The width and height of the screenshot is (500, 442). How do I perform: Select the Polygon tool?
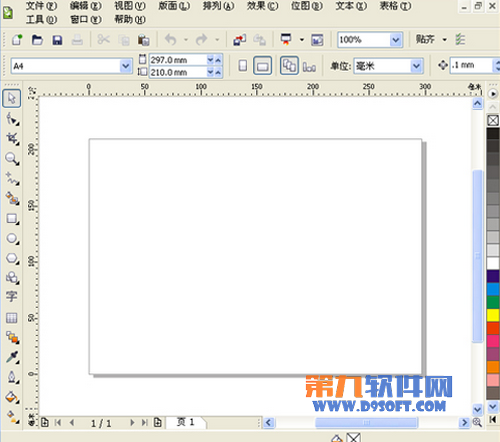(12, 258)
